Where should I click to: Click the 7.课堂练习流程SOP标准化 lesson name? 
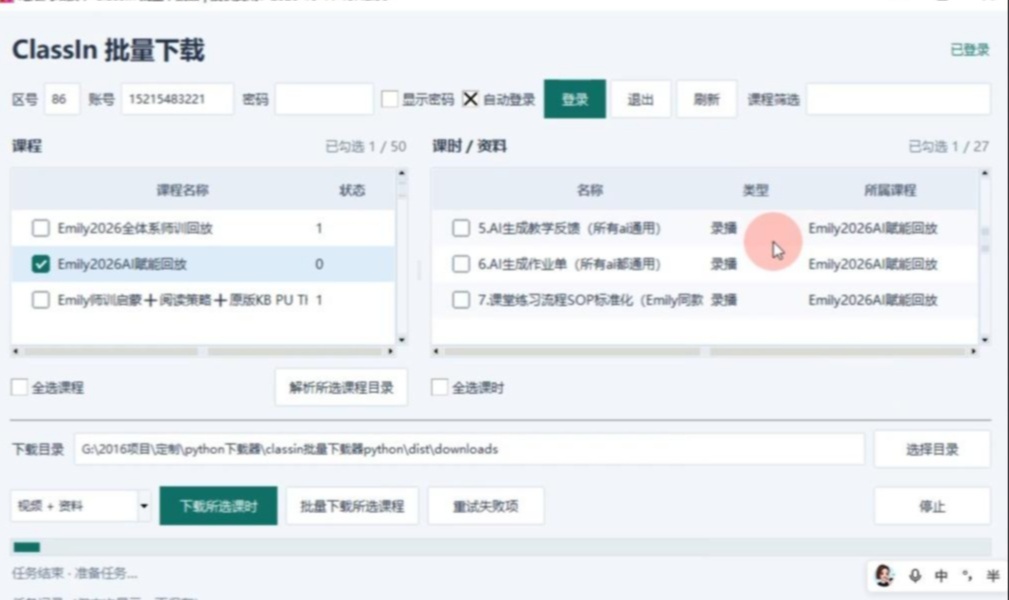(590, 300)
